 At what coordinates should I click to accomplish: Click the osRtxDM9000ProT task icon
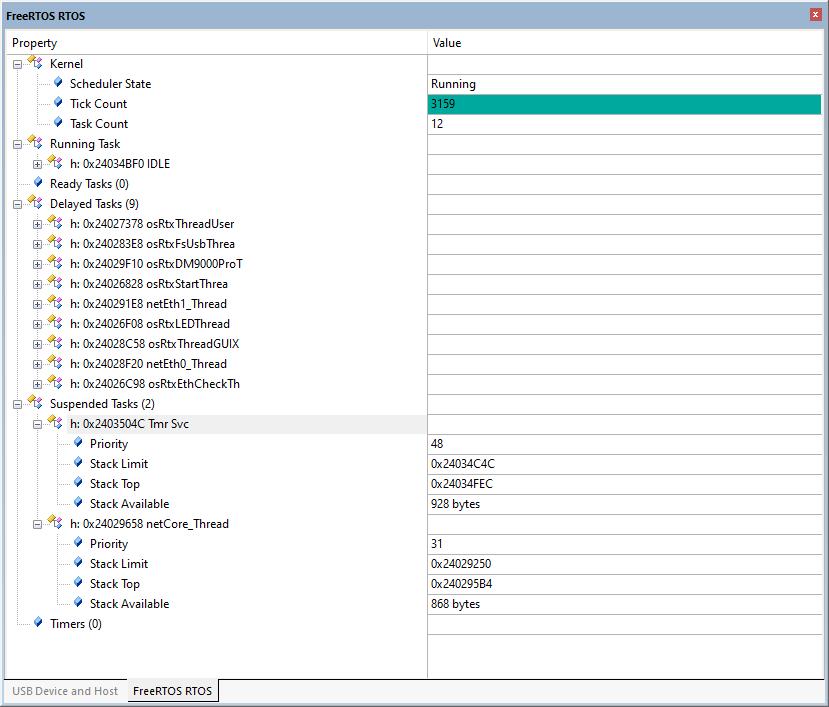tap(55, 262)
